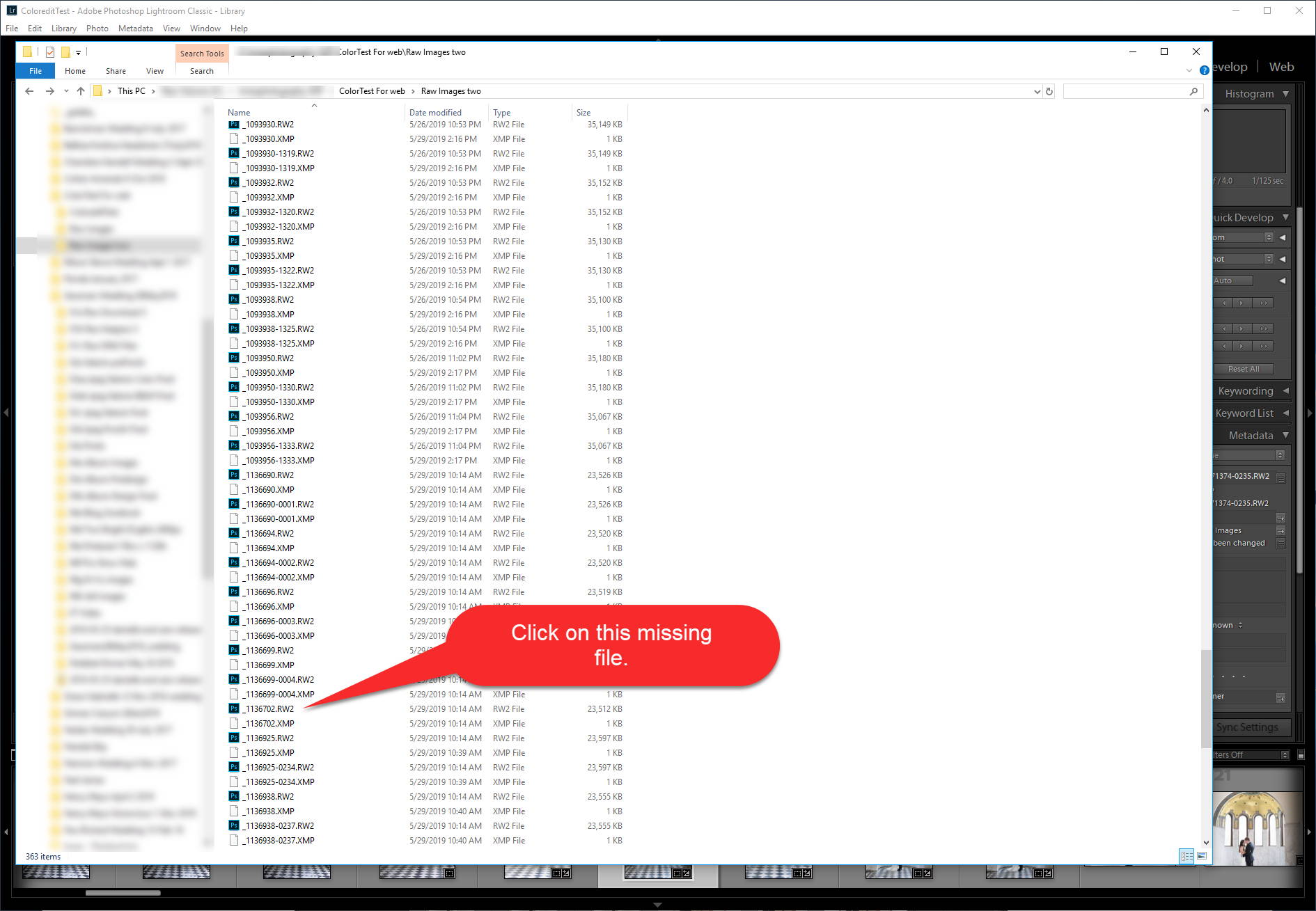Click Photoshop icon of _1093950.RW2

coord(234,358)
